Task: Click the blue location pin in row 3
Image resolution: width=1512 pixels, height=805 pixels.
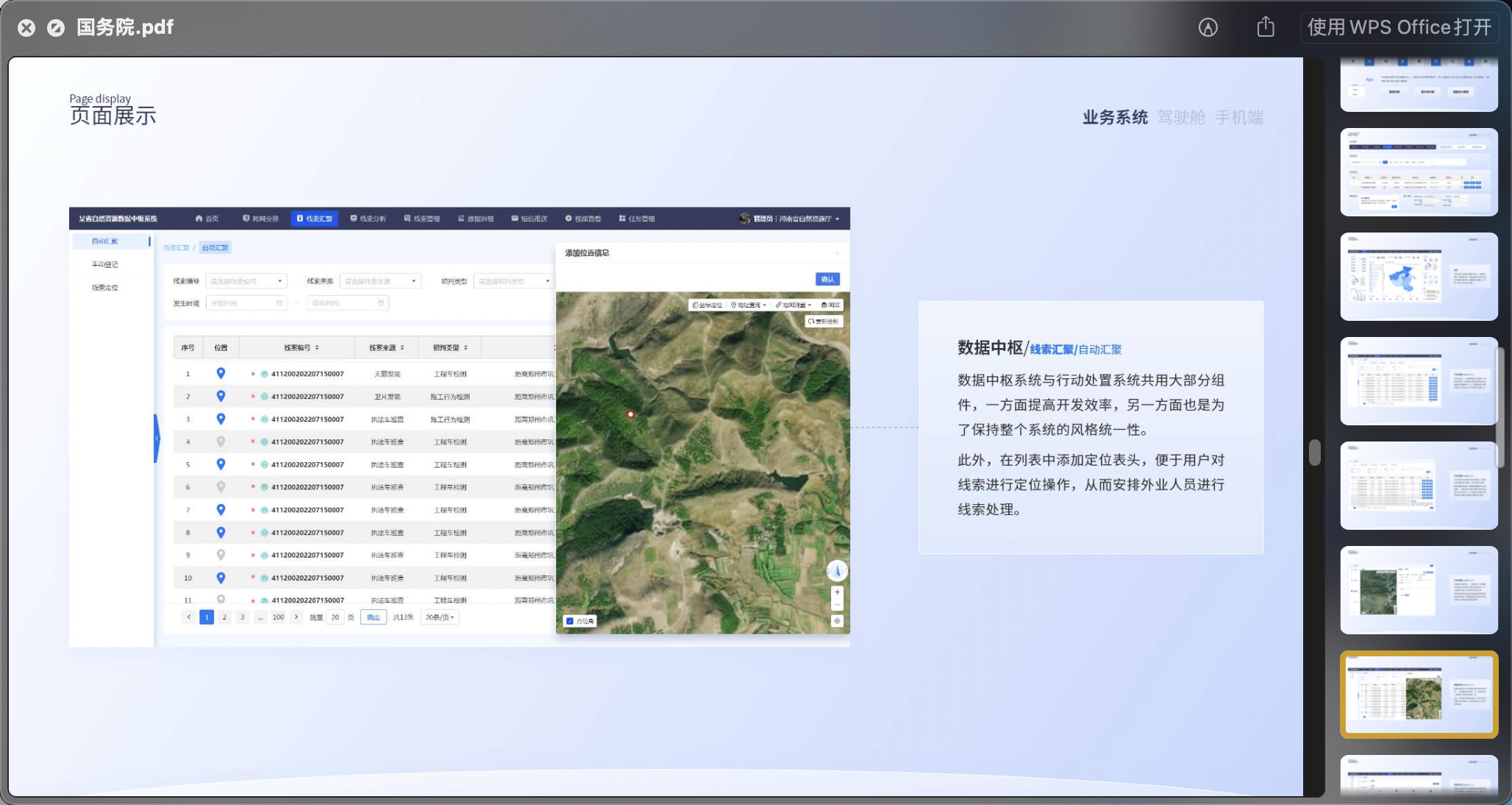Action: click(x=221, y=419)
